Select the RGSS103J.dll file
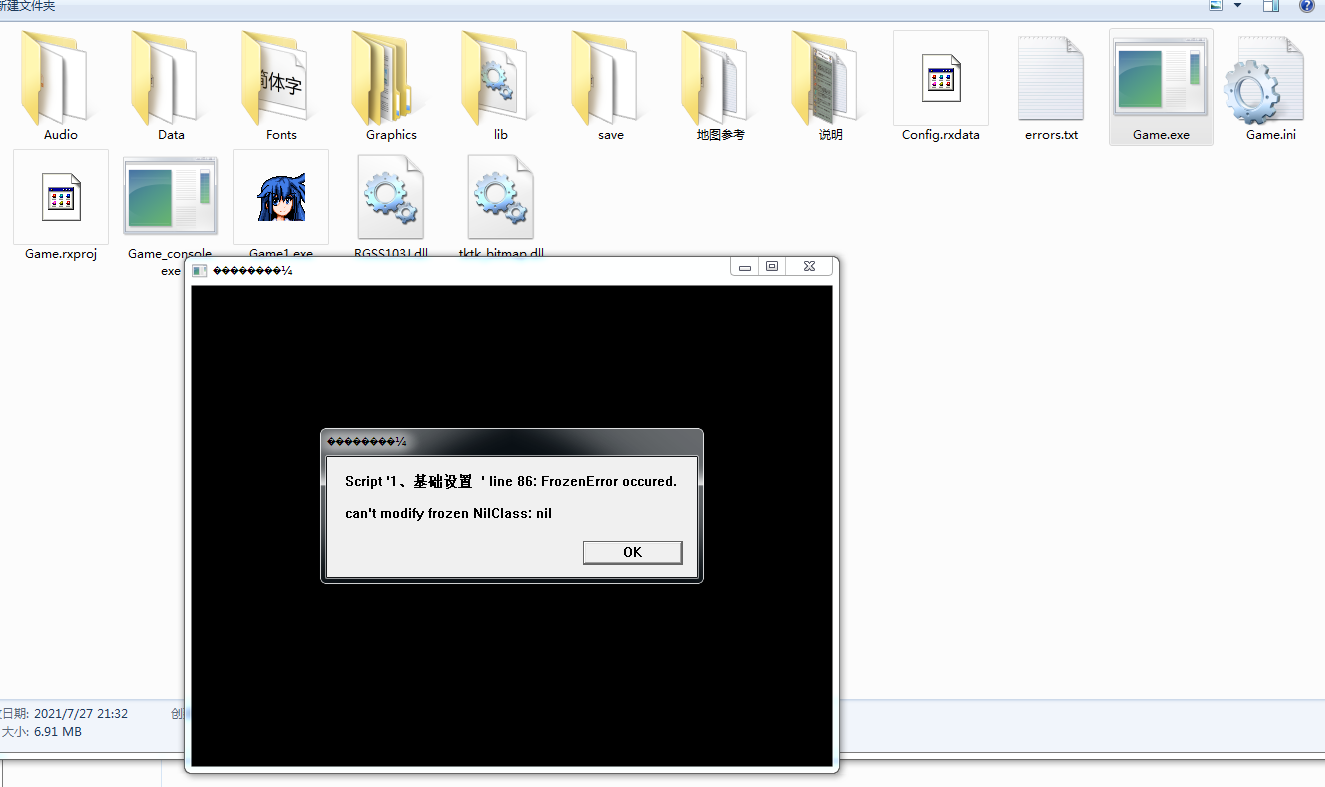This screenshot has height=787, width=1325. pyautogui.click(x=391, y=206)
